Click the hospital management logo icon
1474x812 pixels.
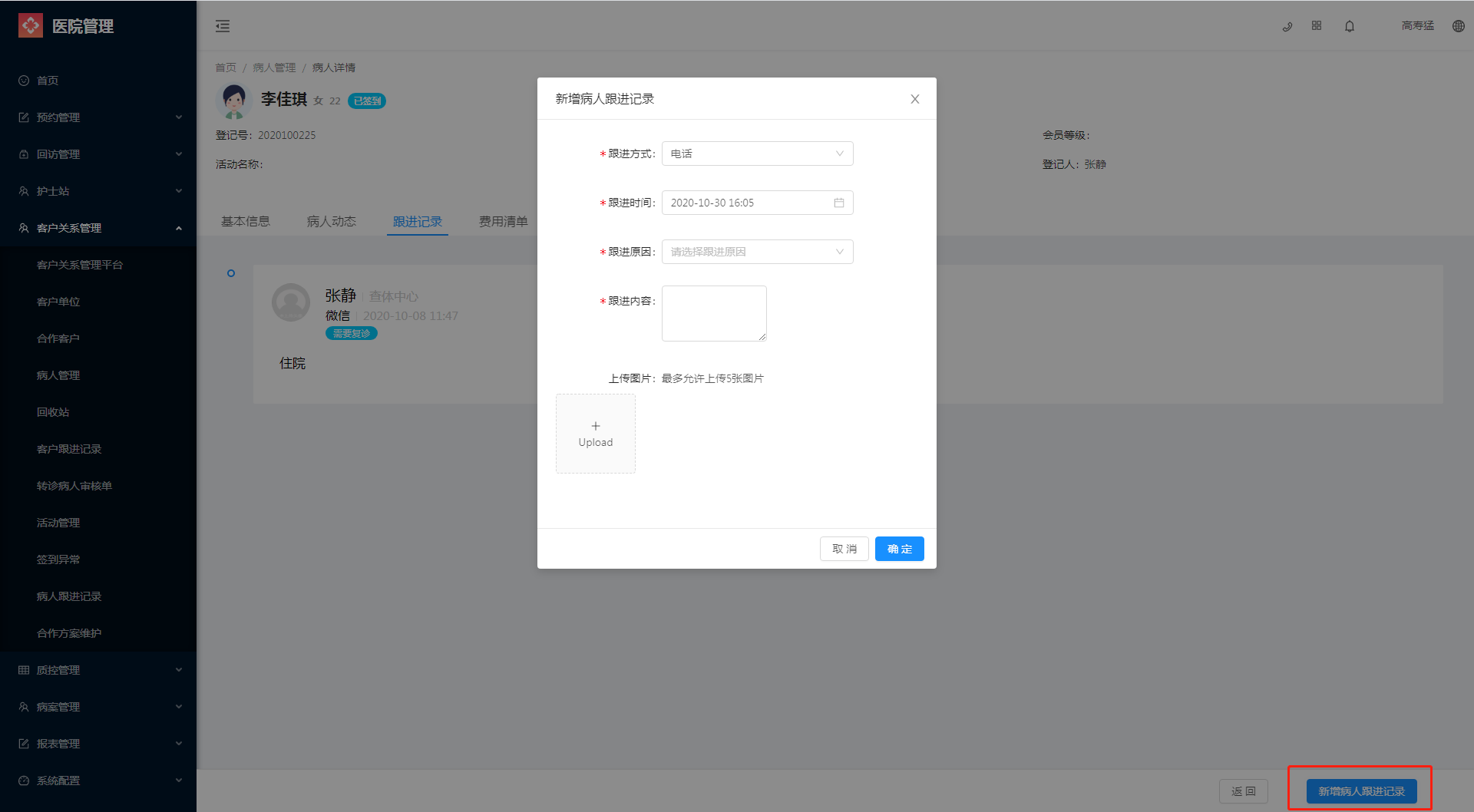click(x=31, y=25)
